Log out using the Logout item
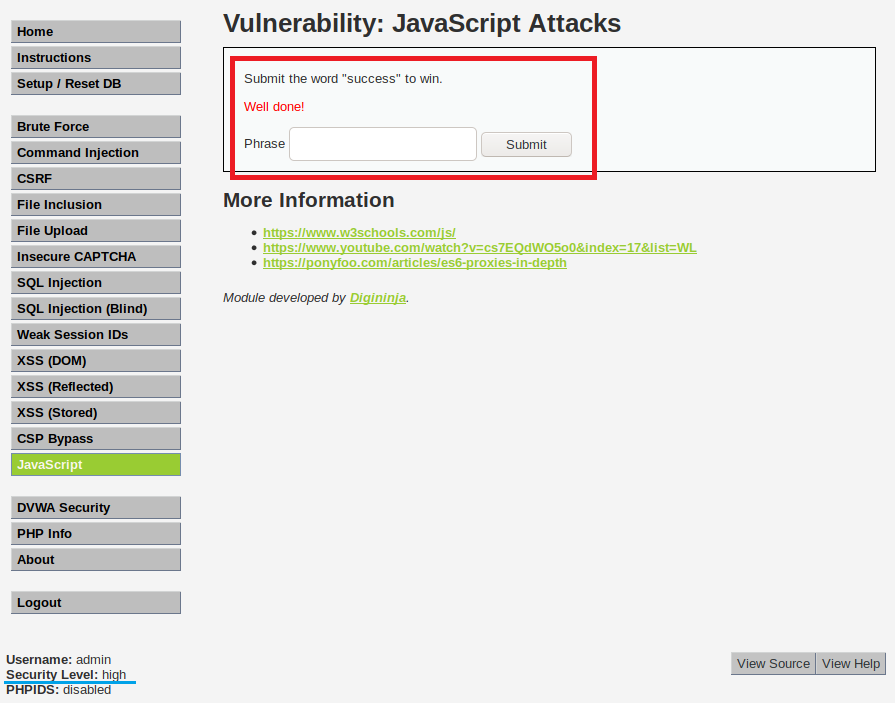 [x=96, y=603]
